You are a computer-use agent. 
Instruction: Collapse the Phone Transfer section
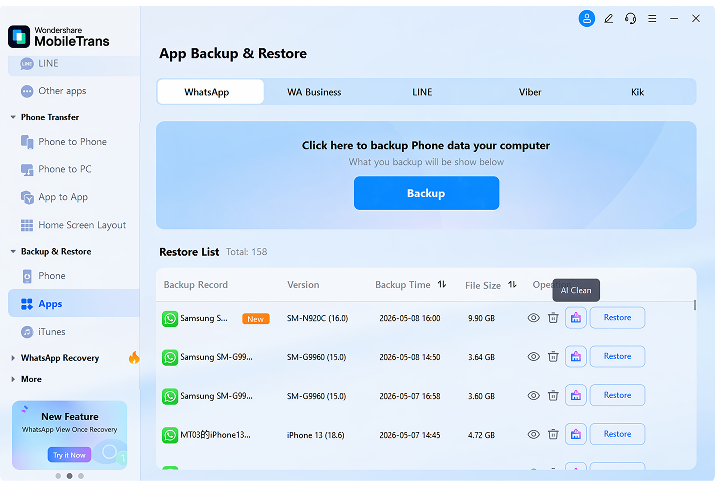tap(13, 117)
